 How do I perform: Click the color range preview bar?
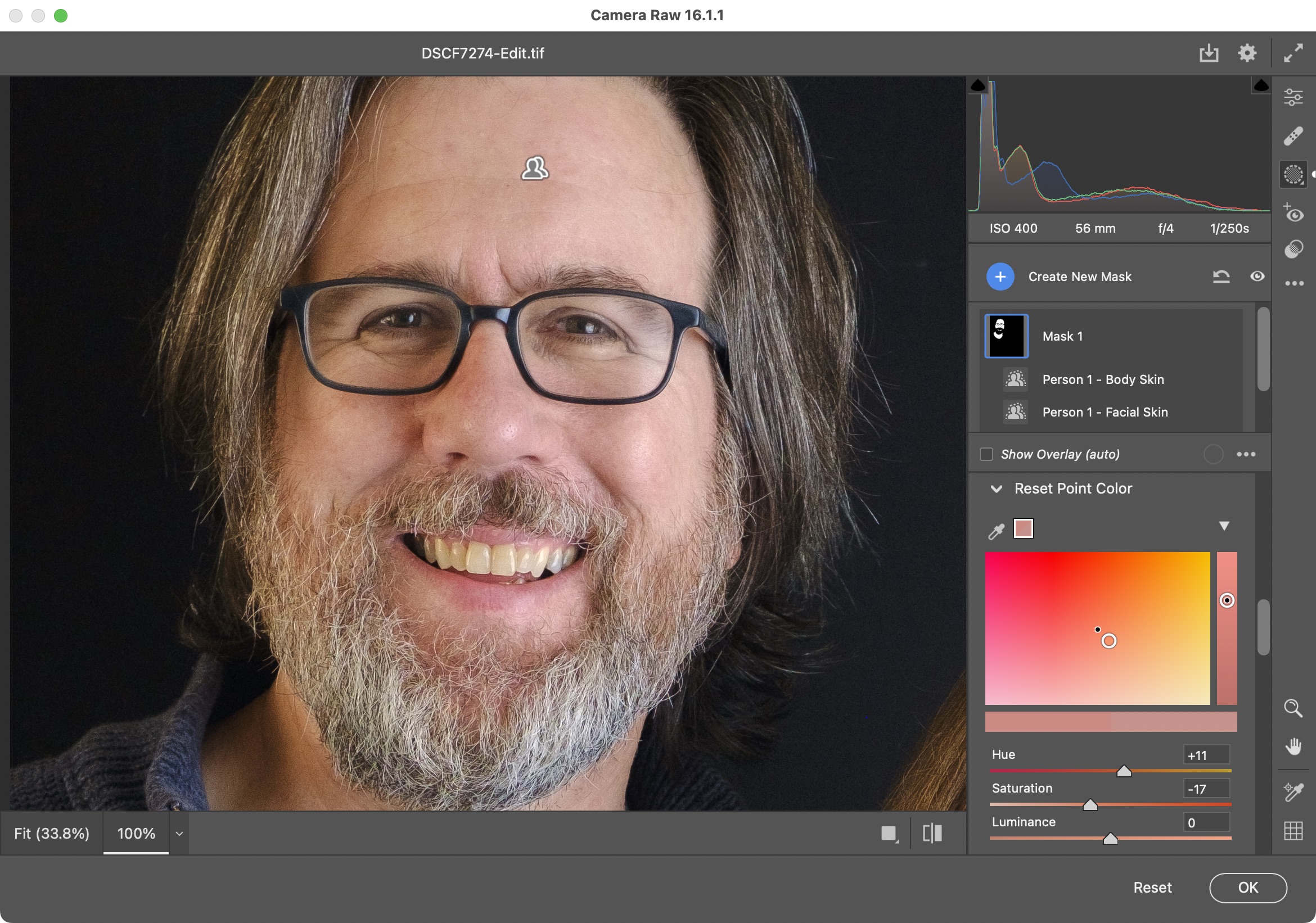click(x=1110, y=722)
